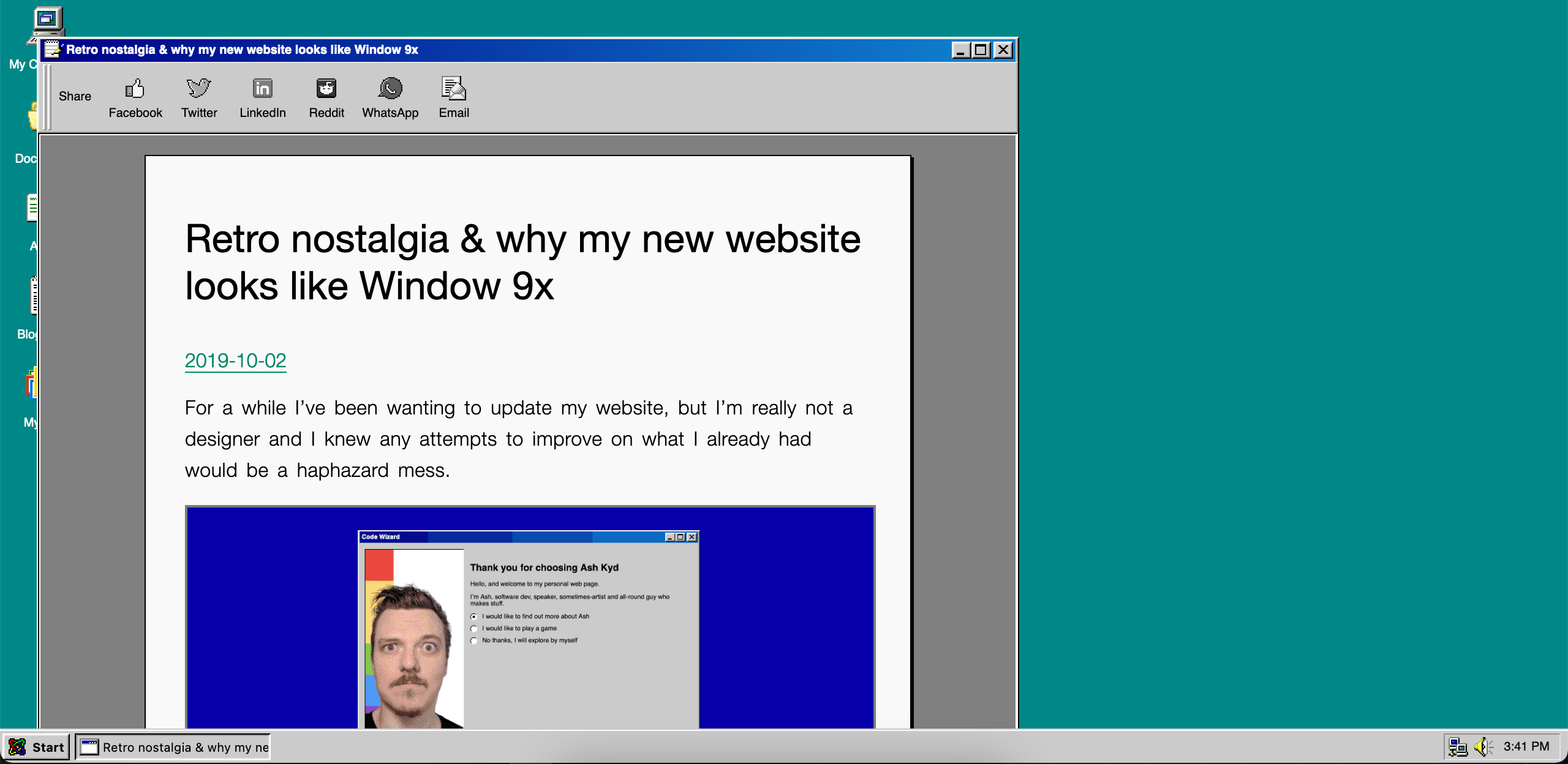Click the volume speaker tray icon
1568x764 pixels.
coord(1482,746)
